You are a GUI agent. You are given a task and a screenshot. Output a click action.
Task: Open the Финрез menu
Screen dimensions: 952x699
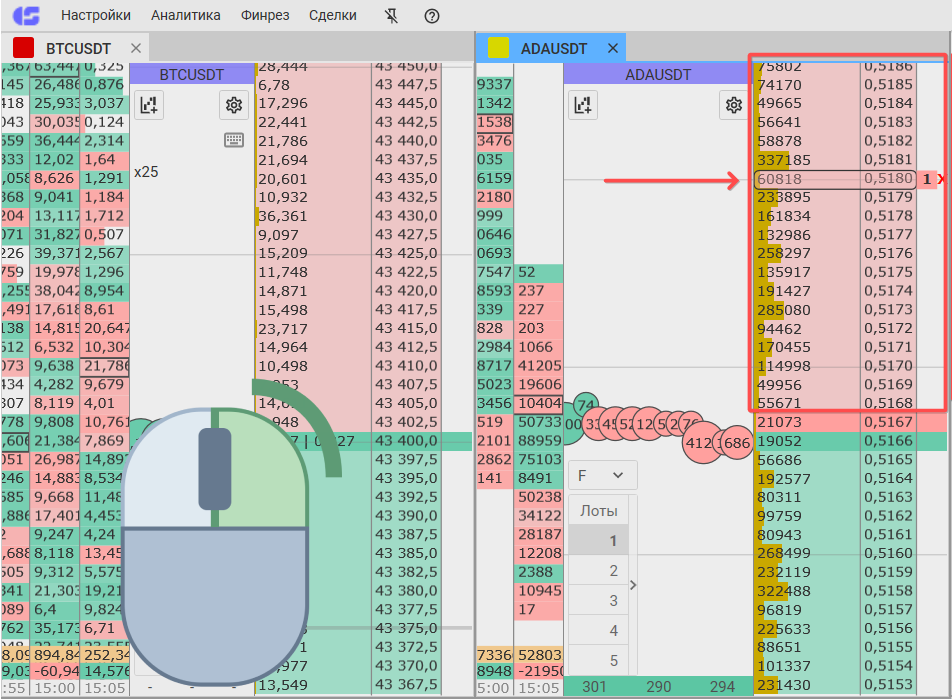pyautogui.click(x=265, y=15)
